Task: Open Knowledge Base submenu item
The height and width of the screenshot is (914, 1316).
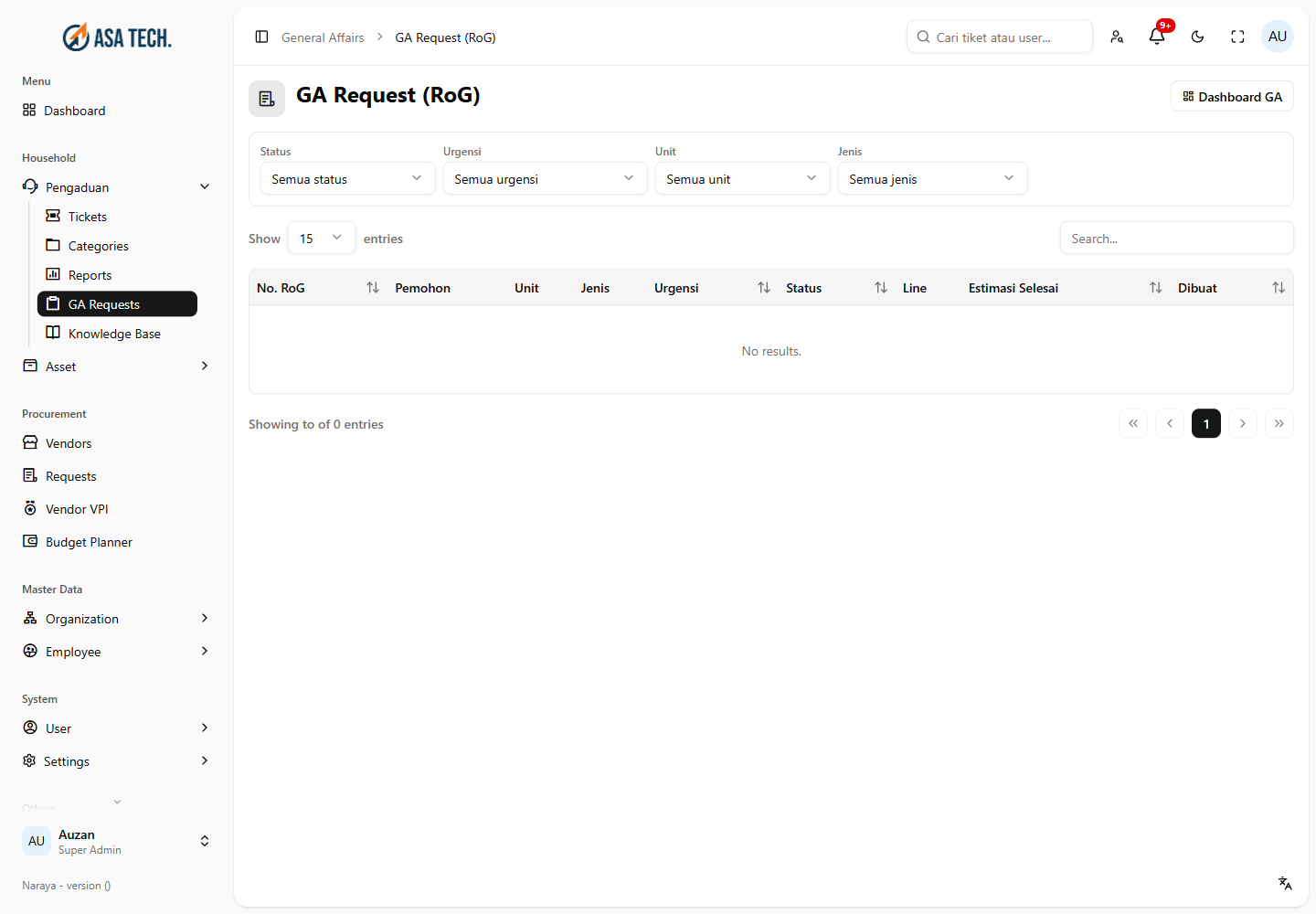Action: [x=117, y=334]
